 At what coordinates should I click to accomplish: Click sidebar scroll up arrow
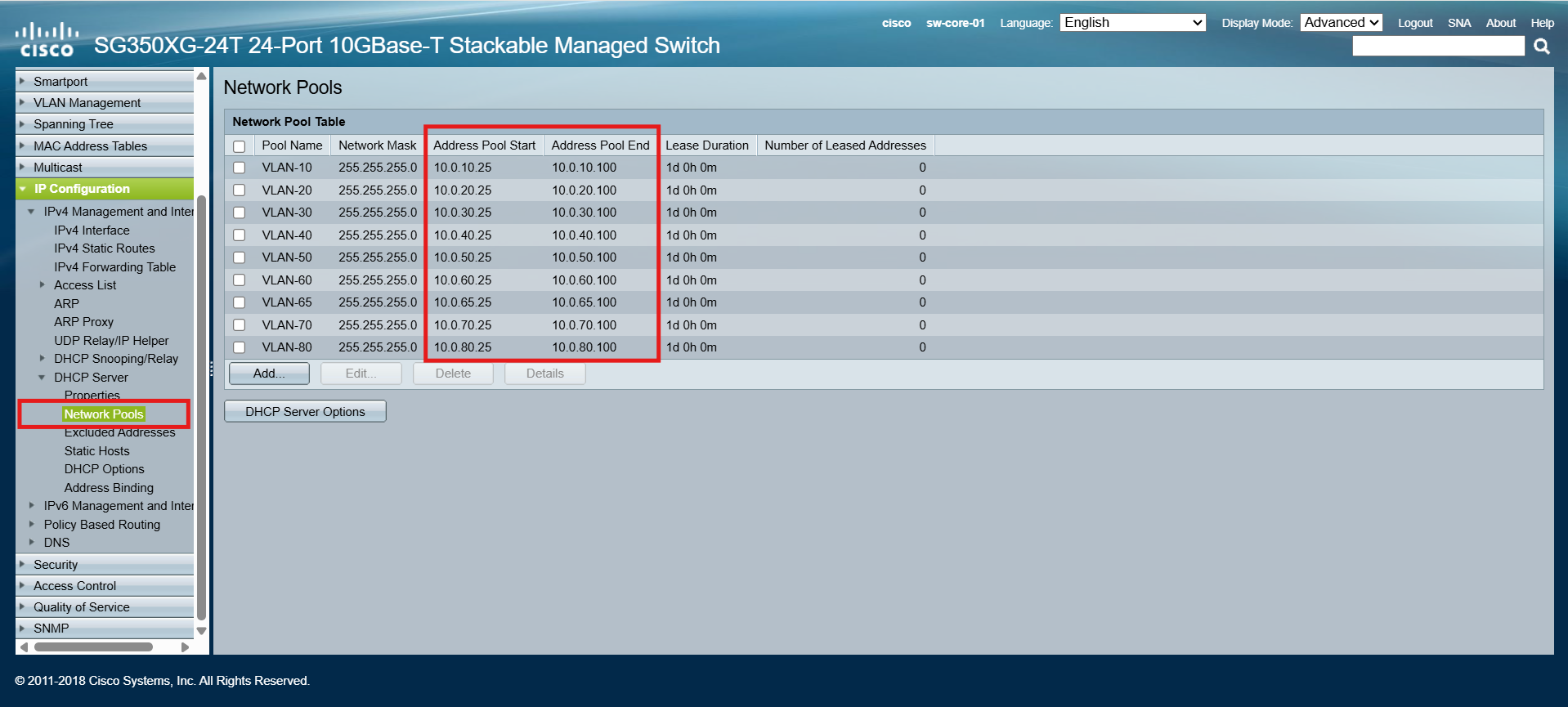(x=201, y=77)
